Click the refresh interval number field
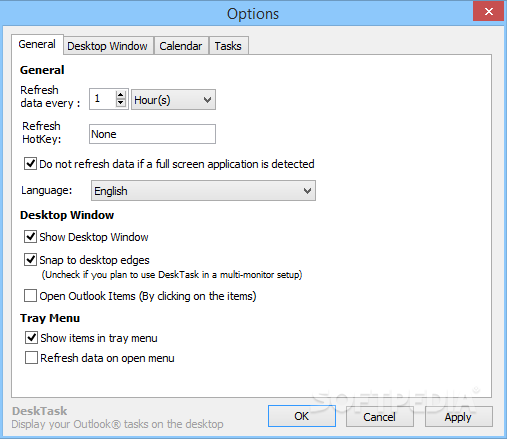The image size is (507, 439). (103, 99)
